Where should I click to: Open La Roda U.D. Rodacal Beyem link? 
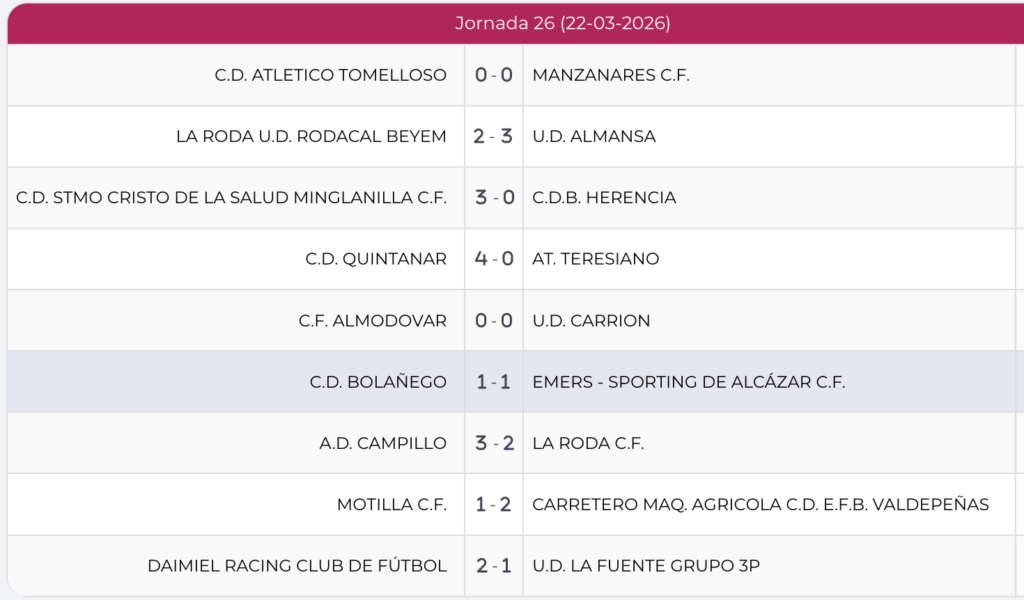(x=311, y=136)
